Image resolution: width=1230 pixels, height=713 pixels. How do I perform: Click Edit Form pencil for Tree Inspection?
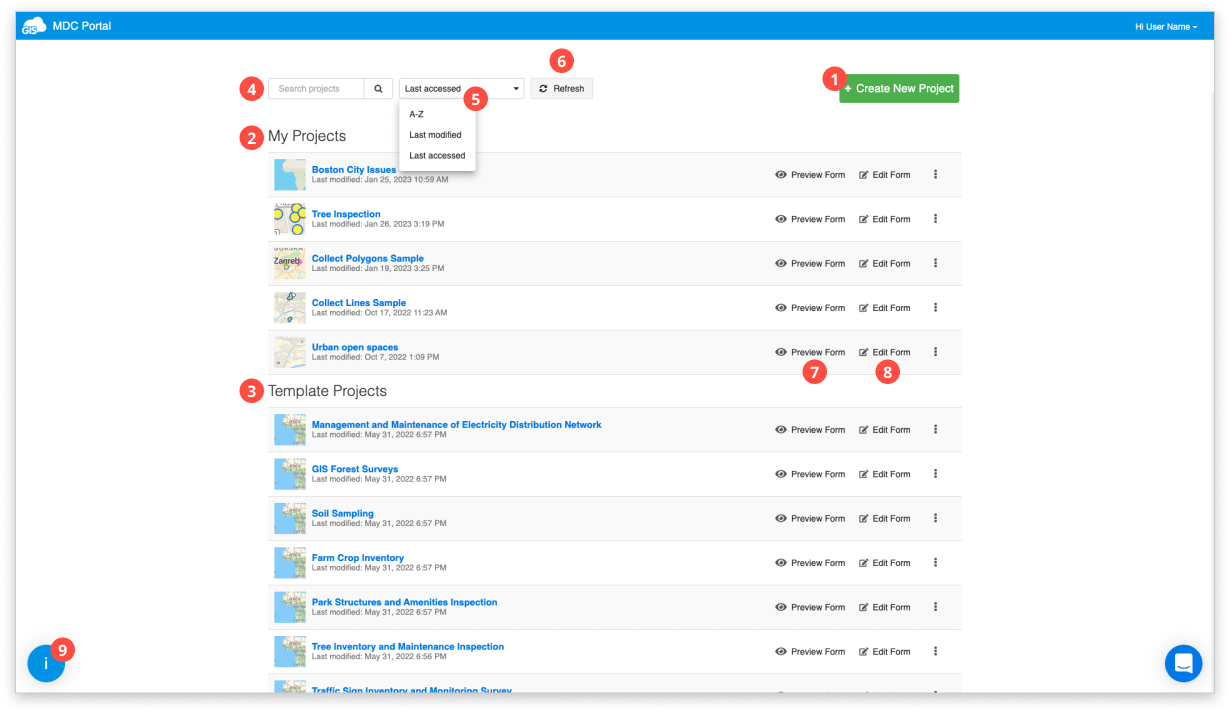pyautogui.click(x=865, y=219)
